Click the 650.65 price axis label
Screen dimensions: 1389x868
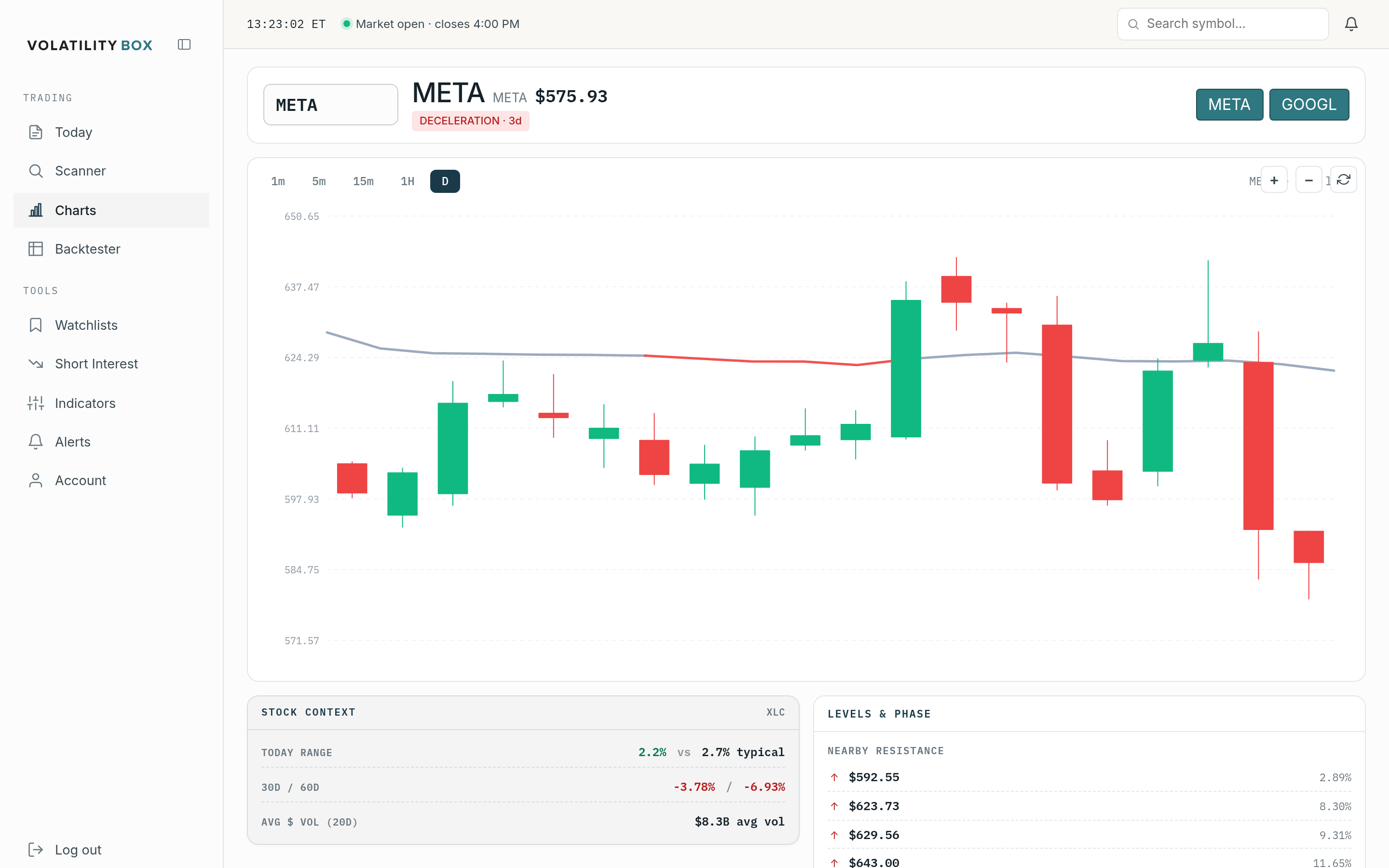coord(301,217)
